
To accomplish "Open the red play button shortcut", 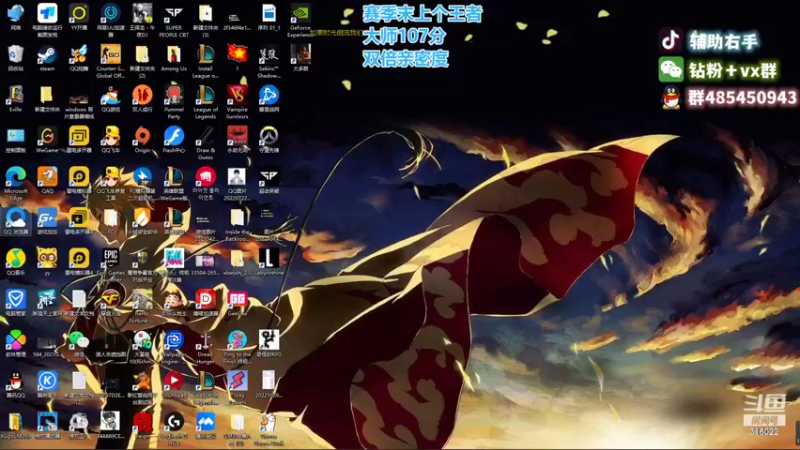I will pos(173,382).
